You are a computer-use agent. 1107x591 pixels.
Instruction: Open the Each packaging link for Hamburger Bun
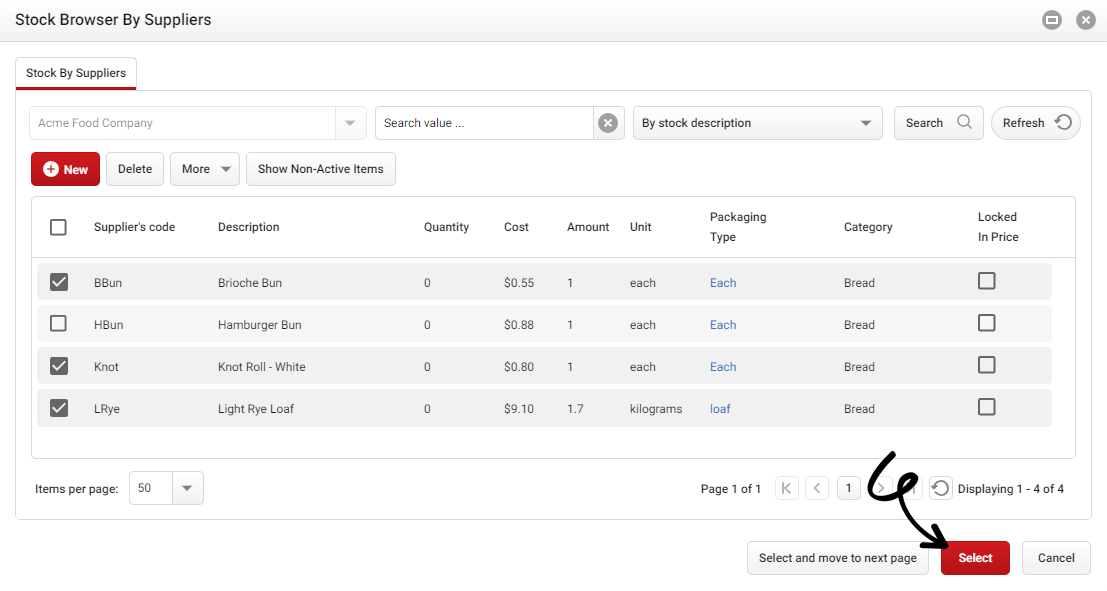click(723, 325)
